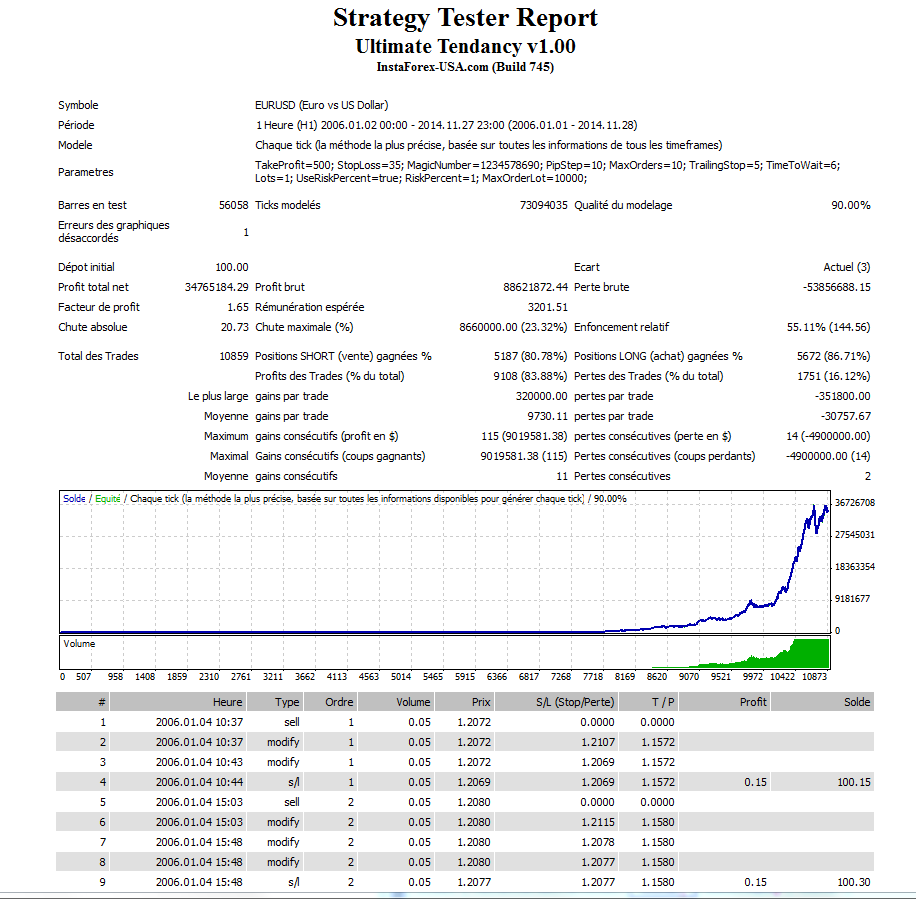
Task: Select row 6 stop loss 1.2115
Action: pyautogui.click(x=598, y=822)
